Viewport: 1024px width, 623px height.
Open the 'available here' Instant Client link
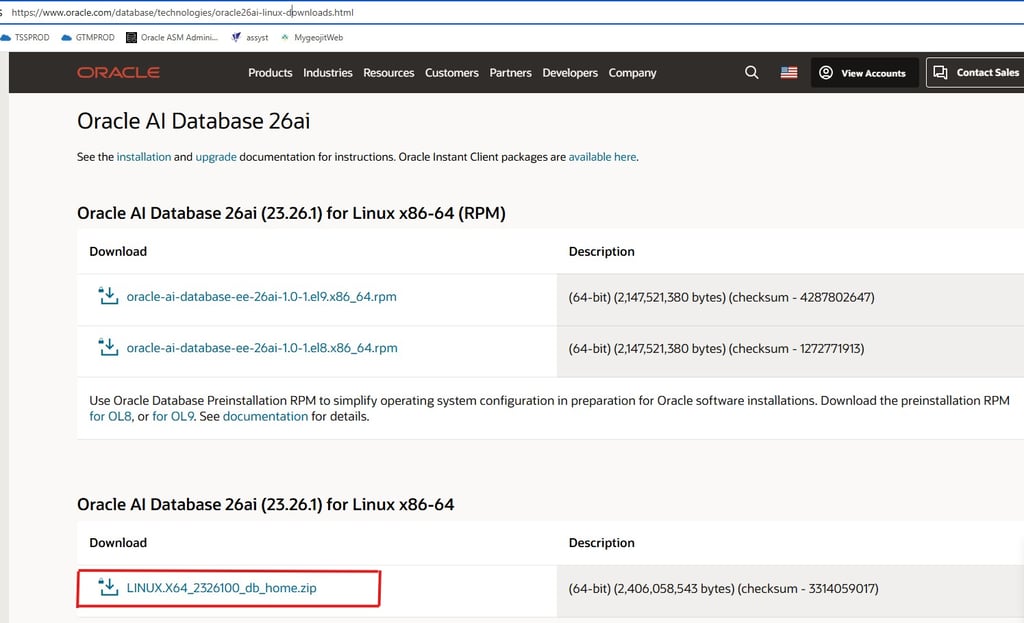(x=602, y=157)
